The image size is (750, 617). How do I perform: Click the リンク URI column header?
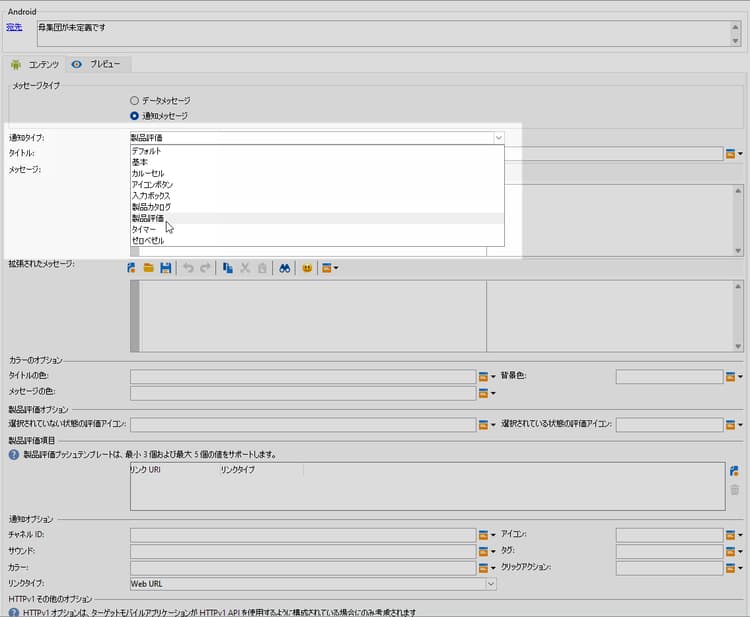tap(145, 470)
